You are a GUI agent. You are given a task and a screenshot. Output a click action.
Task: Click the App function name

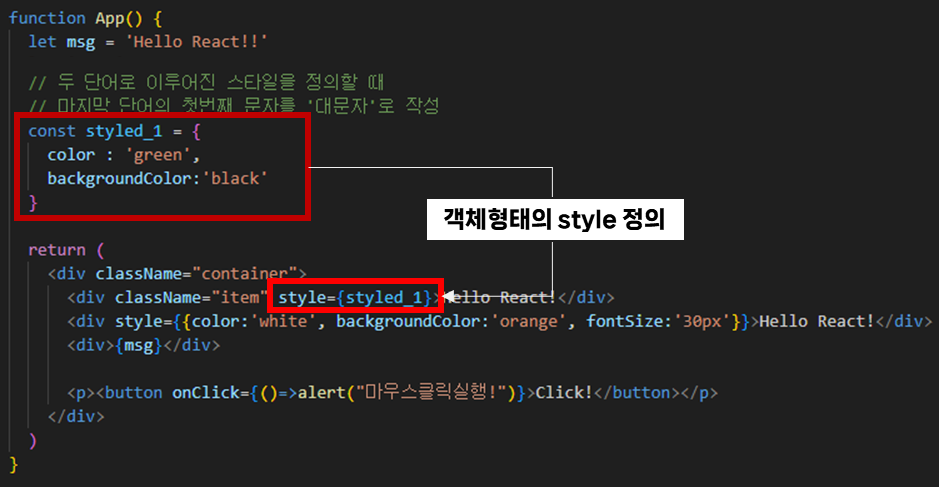[110, 18]
